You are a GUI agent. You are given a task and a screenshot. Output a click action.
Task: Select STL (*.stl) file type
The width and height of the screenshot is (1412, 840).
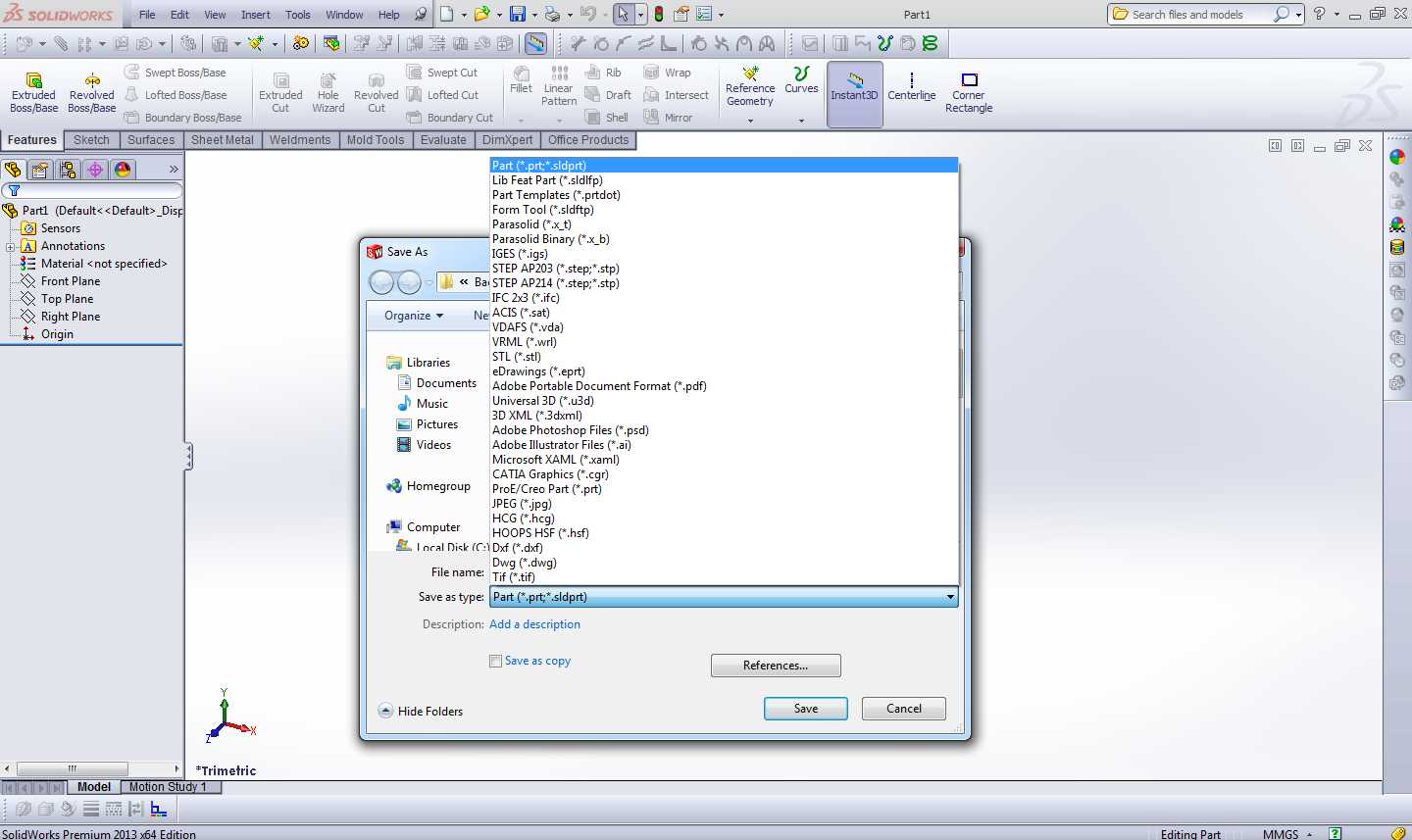pyautogui.click(x=724, y=357)
